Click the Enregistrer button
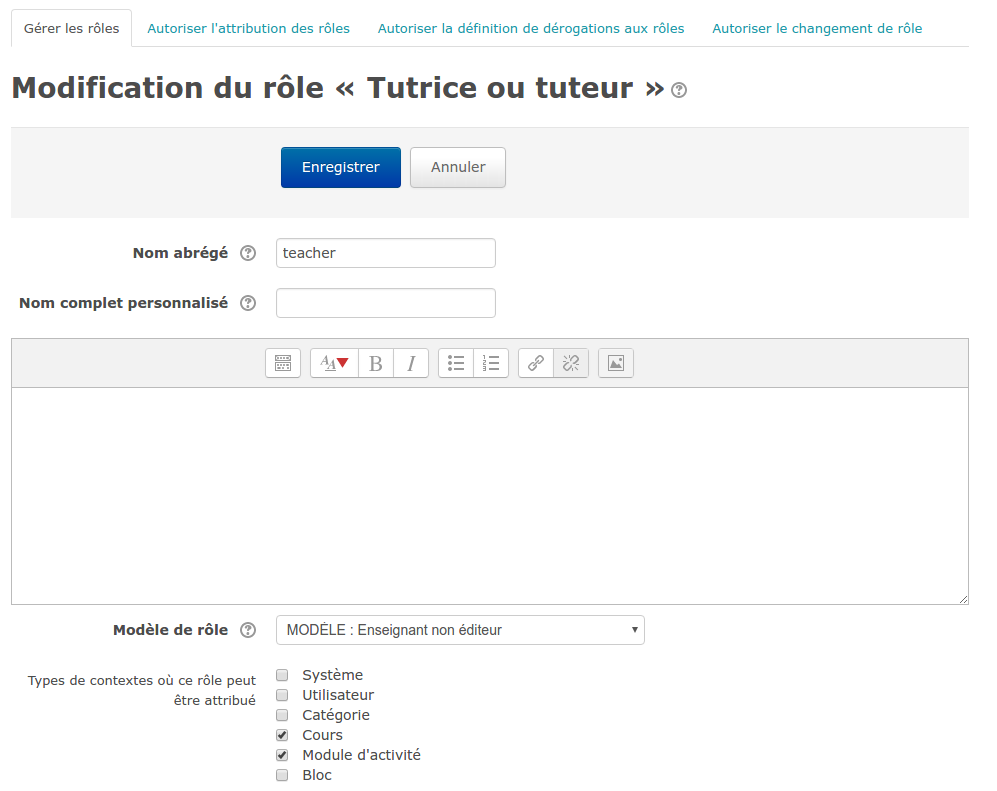 click(340, 168)
